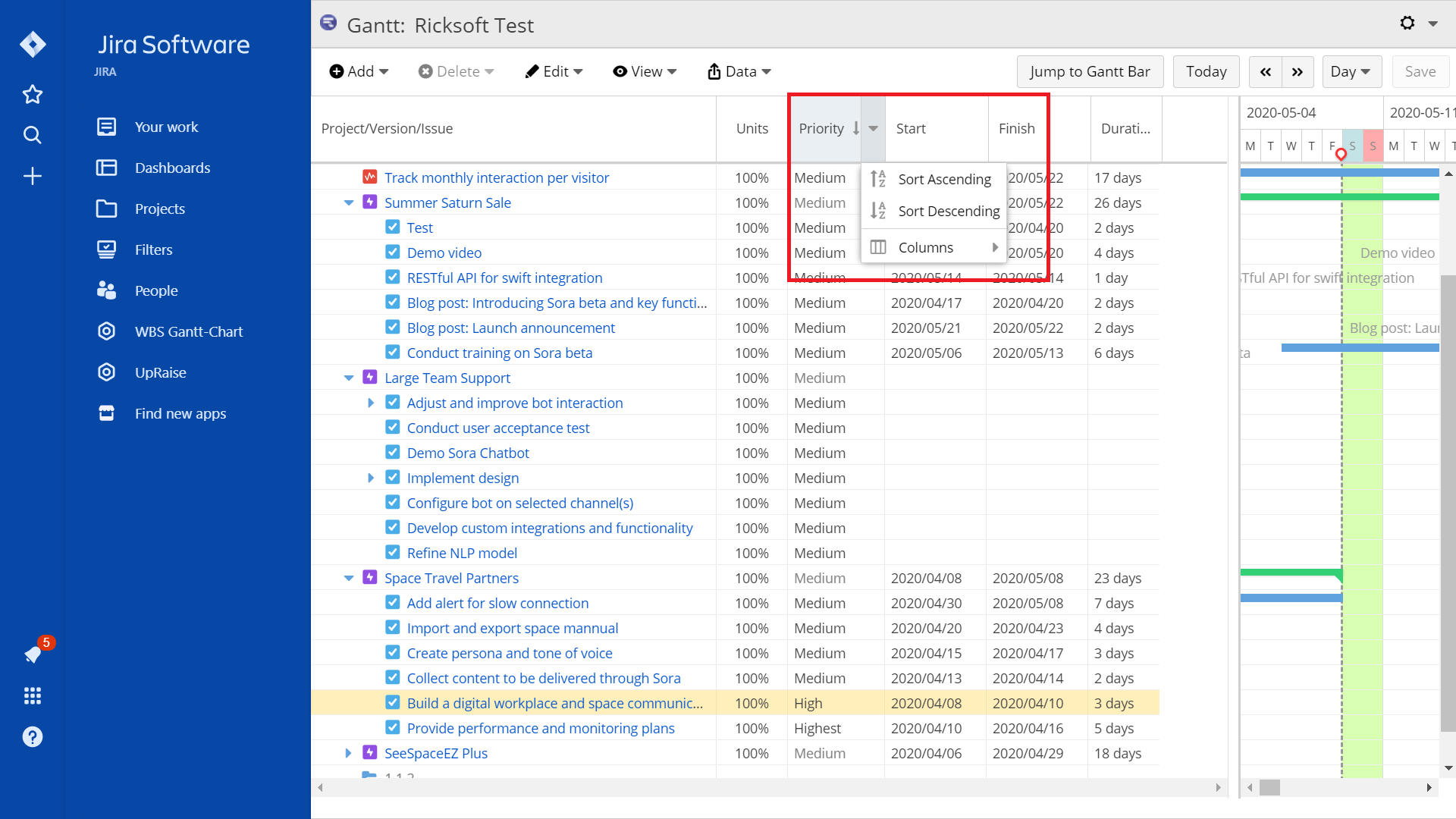The width and height of the screenshot is (1456, 819).
Task: Click the Save button
Action: coord(1420,71)
